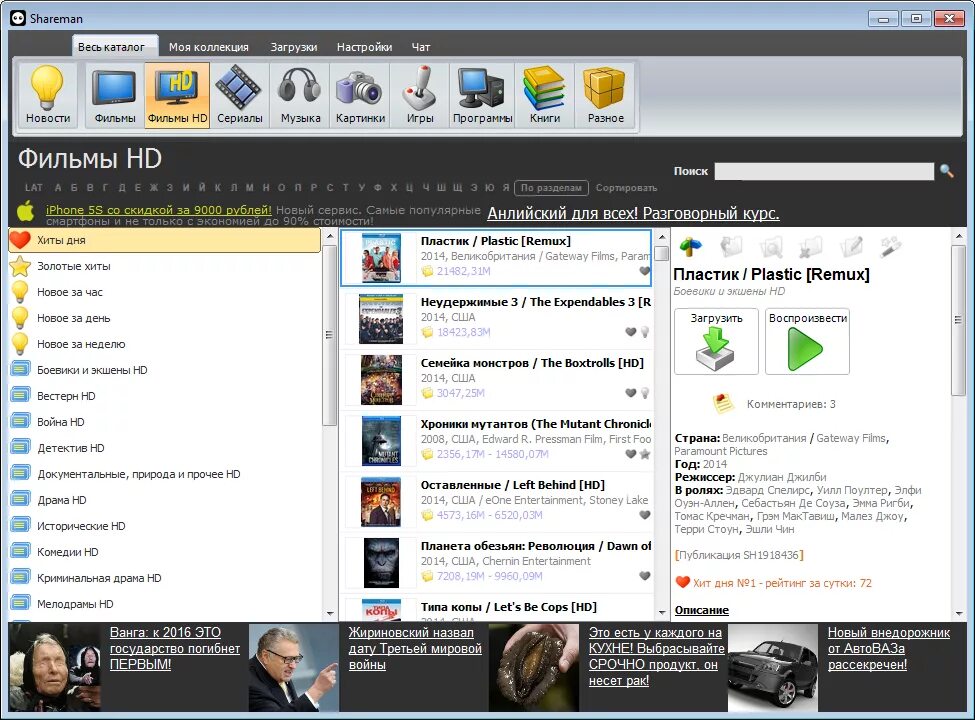The width and height of the screenshot is (975, 720).
Task: Click star icon on Хроники мутантов row
Action: click(x=645, y=454)
